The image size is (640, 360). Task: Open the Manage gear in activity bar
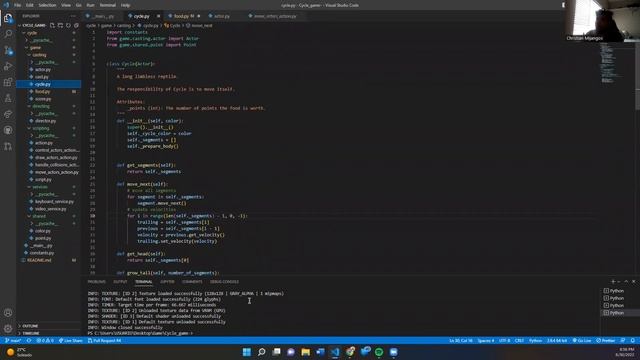click(8, 328)
